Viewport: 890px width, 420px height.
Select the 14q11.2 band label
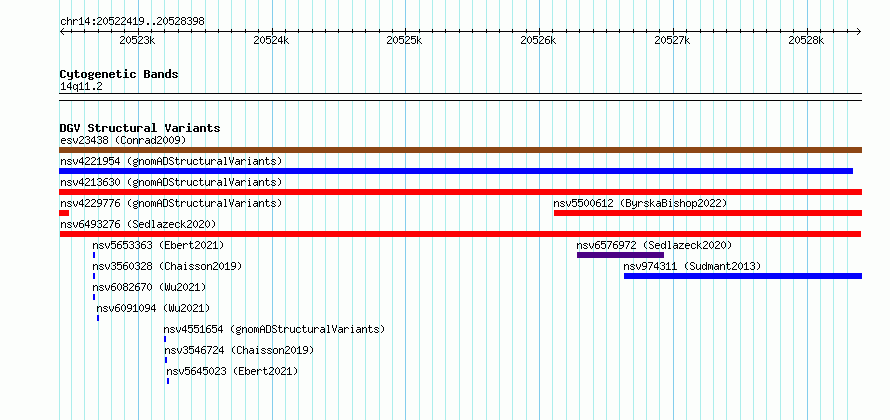tap(81, 86)
